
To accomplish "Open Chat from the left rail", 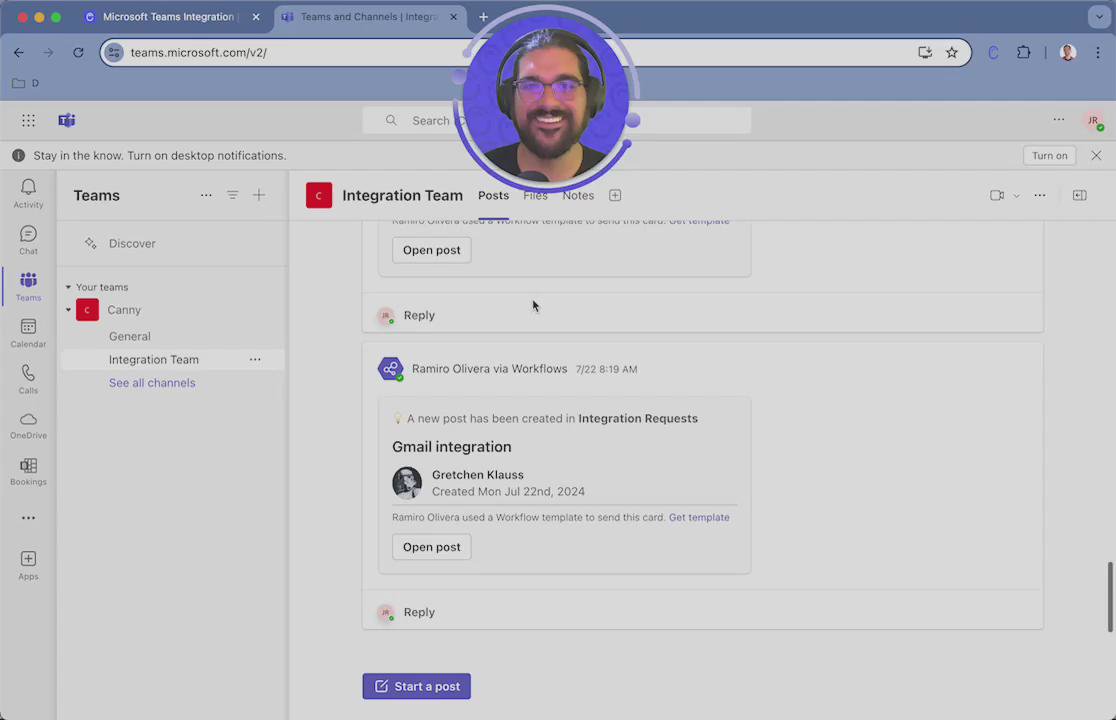I will pyautogui.click(x=28, y=240).
